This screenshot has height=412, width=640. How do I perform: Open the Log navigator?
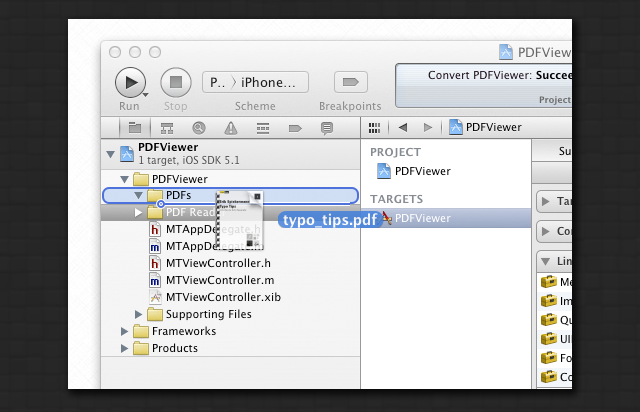[327, 128]
